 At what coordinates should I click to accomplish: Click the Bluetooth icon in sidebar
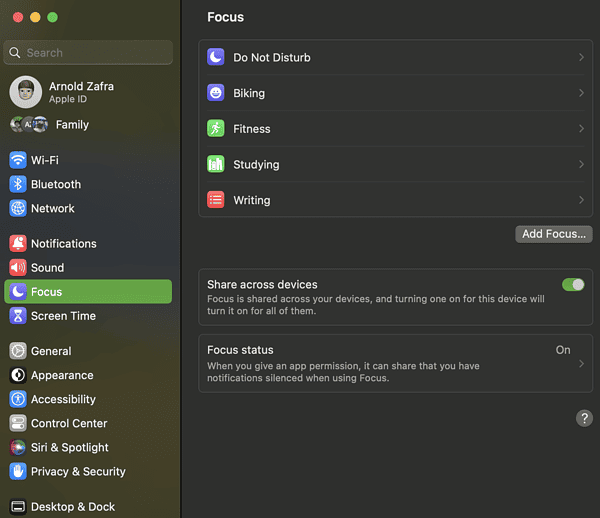[18, 184]
